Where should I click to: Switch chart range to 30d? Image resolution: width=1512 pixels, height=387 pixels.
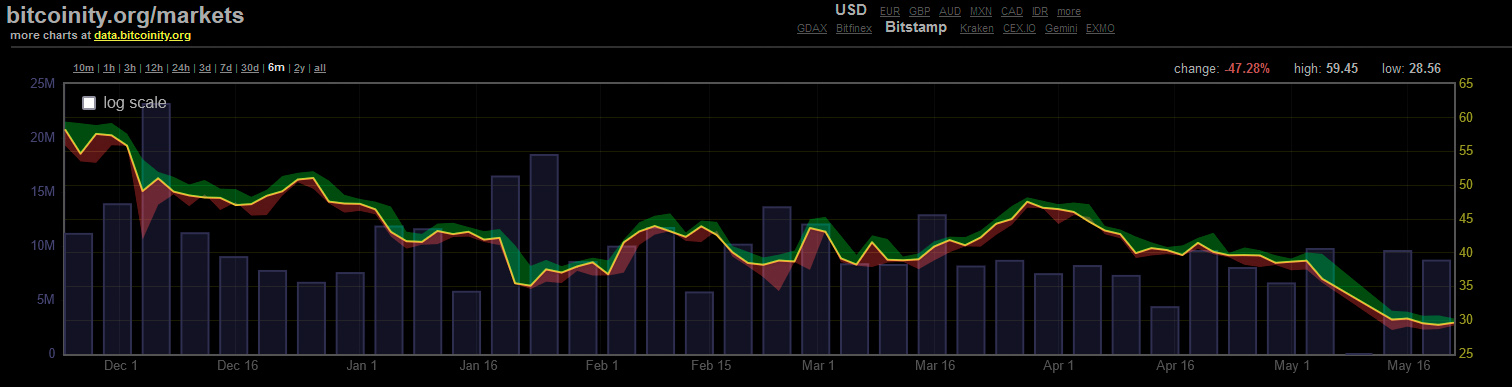[x=250, y=68]
